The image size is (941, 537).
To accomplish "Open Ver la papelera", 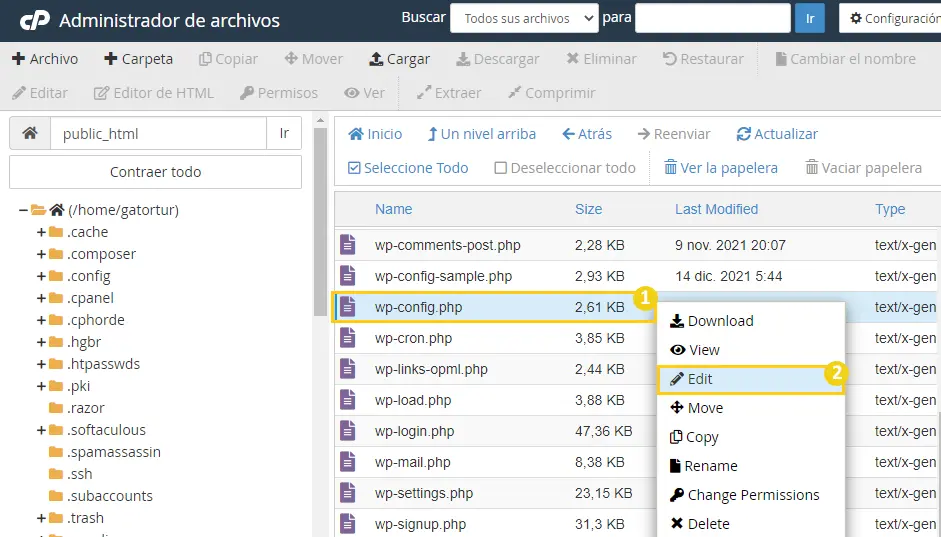I will pos(721,168).
